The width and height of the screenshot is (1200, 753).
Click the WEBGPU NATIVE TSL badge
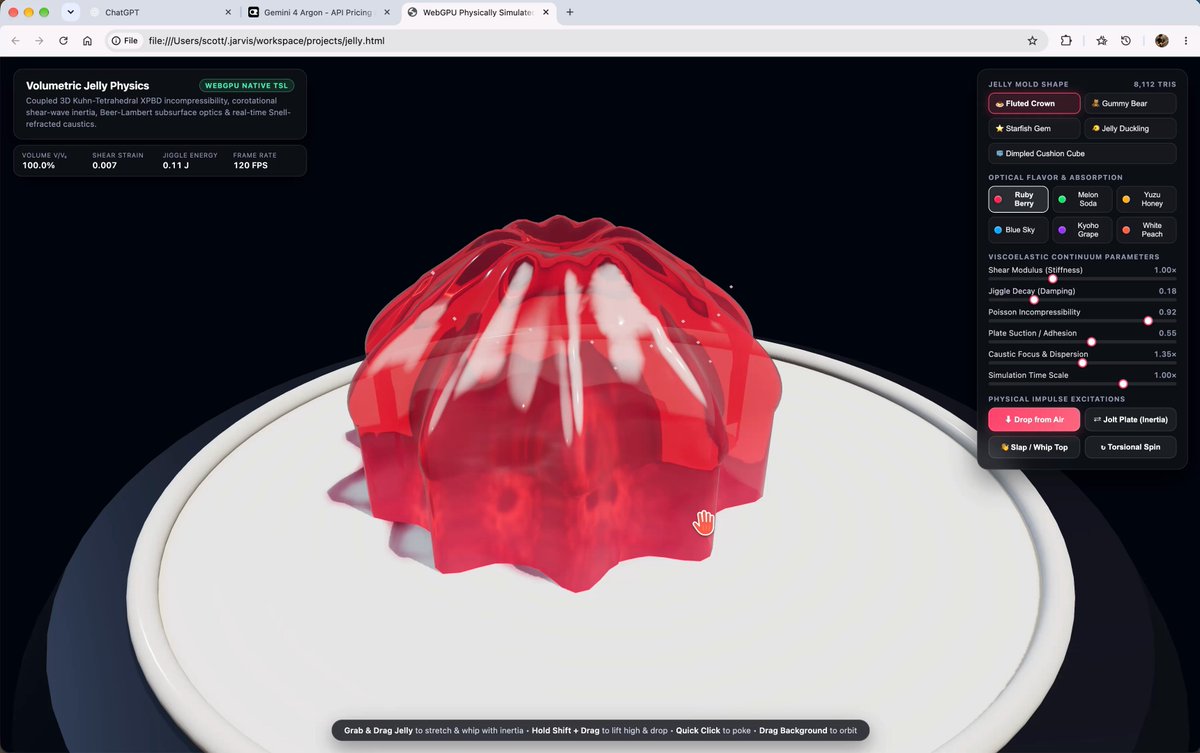point(247,86)
